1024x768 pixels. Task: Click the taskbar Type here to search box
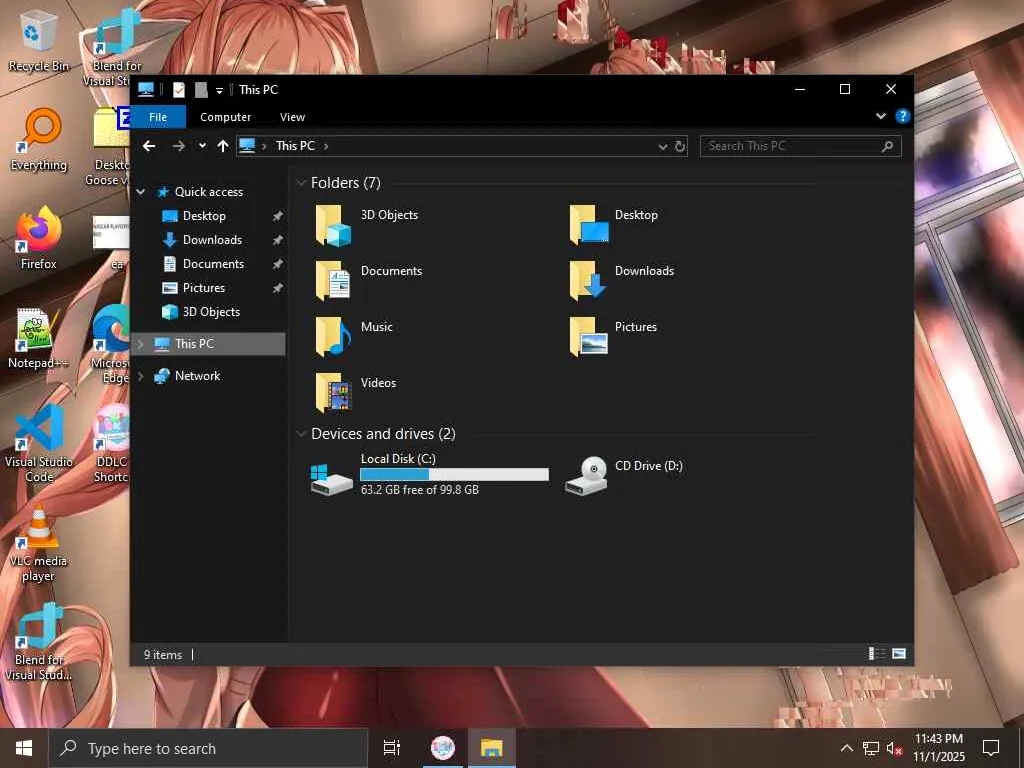tap(208, 748)
